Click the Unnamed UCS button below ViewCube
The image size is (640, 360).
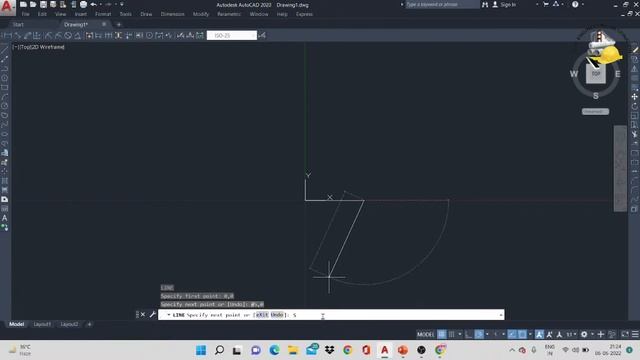596,111
